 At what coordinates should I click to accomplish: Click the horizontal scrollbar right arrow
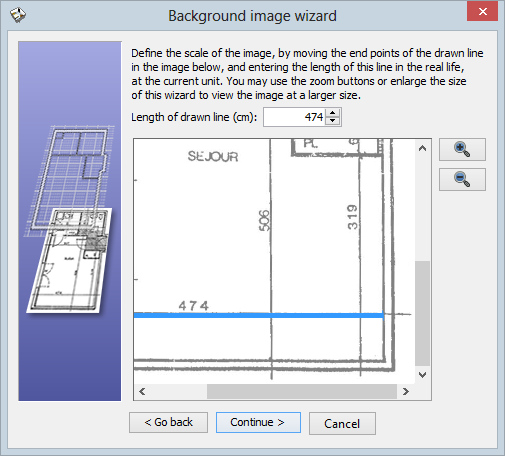pyautogui.click(x=406, y=391)
